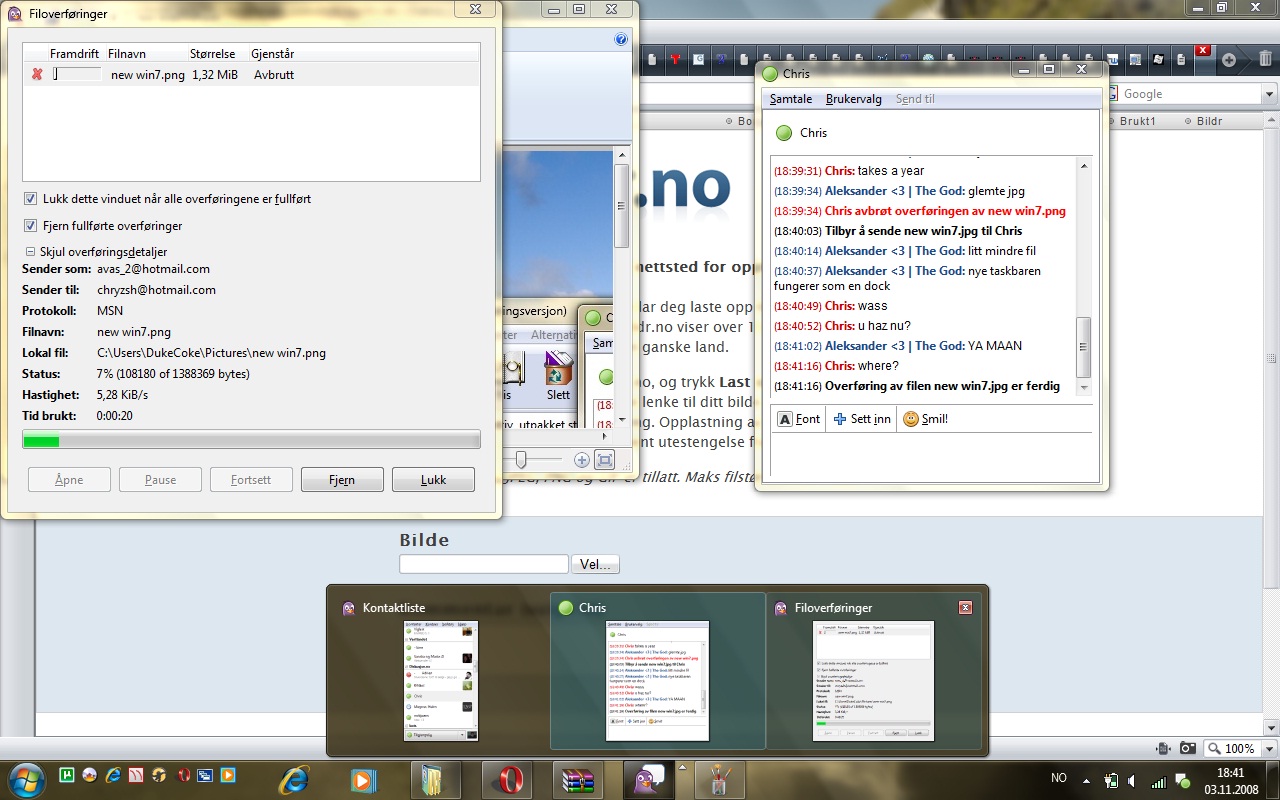The image size is (1280, 800).
Task: Click the Fjern button
Action: click(x=342, y=480)
